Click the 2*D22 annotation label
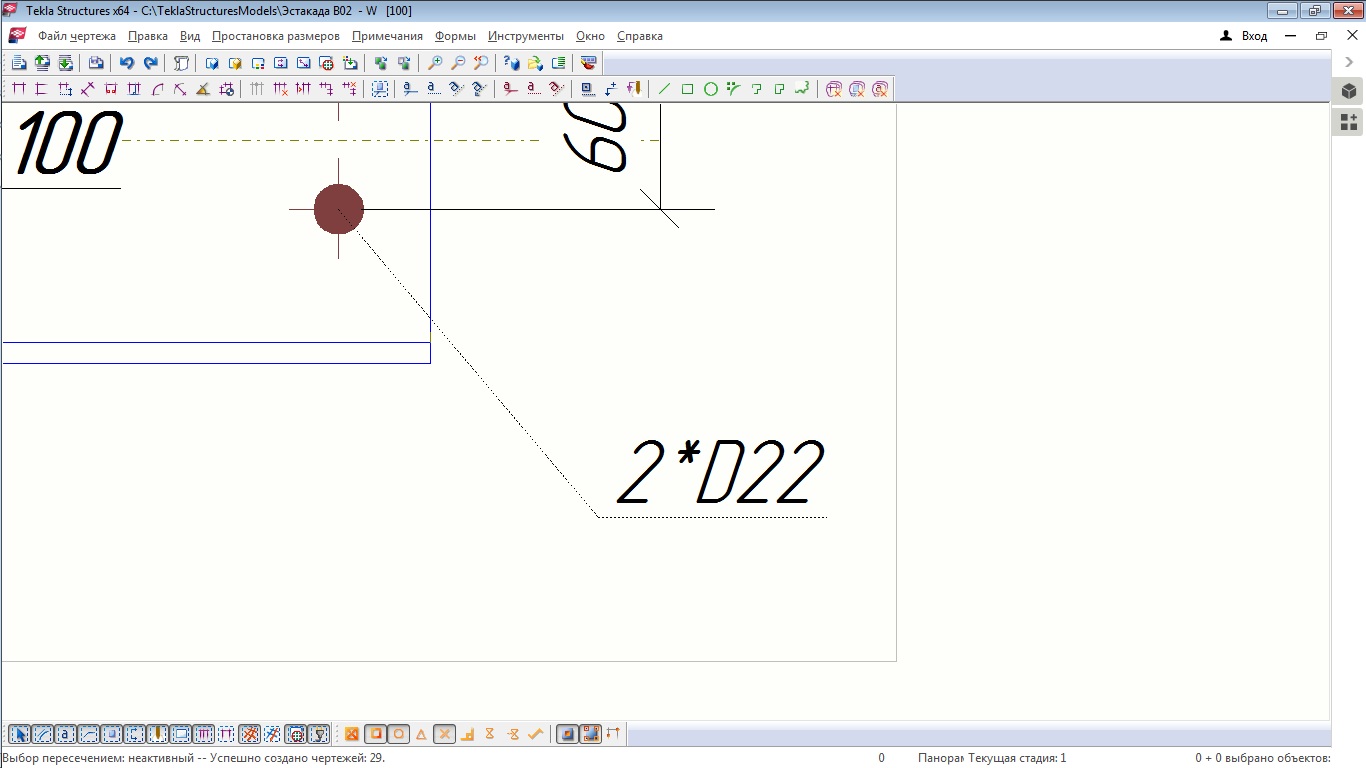This screenshot has width=1366, height=768. (x=720, y=474)
